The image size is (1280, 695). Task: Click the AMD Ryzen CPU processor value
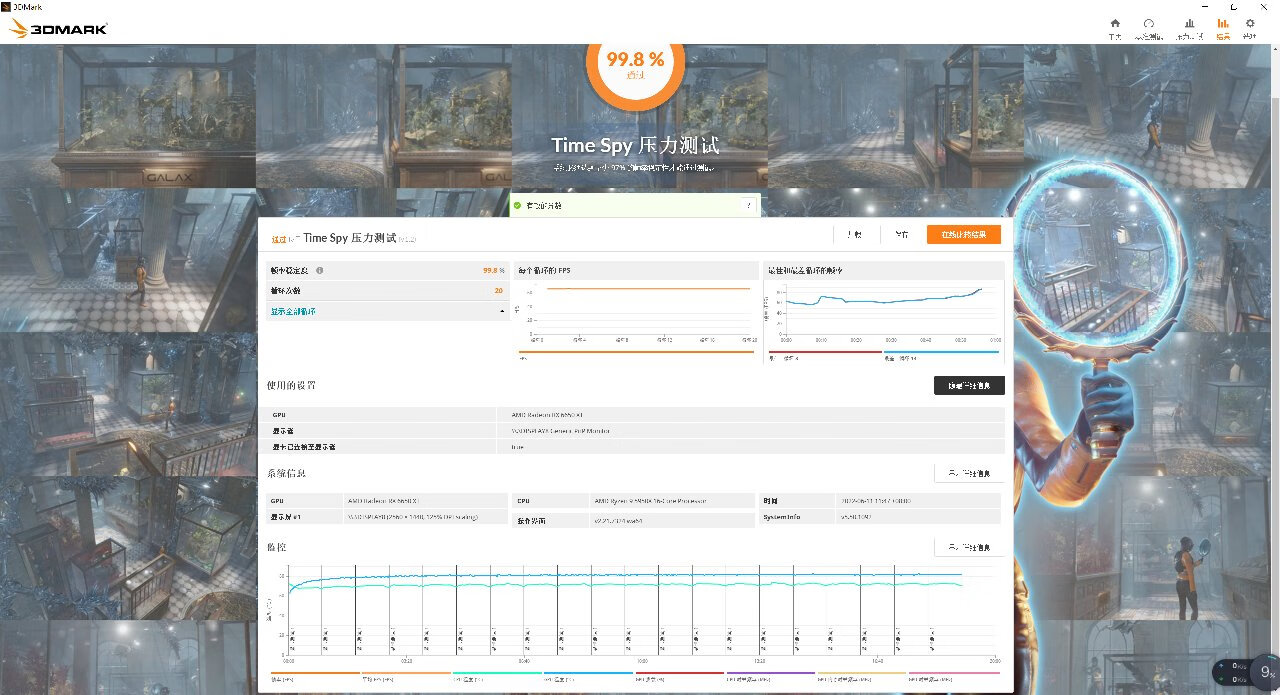pyautogui.click(x=650, y=500)
